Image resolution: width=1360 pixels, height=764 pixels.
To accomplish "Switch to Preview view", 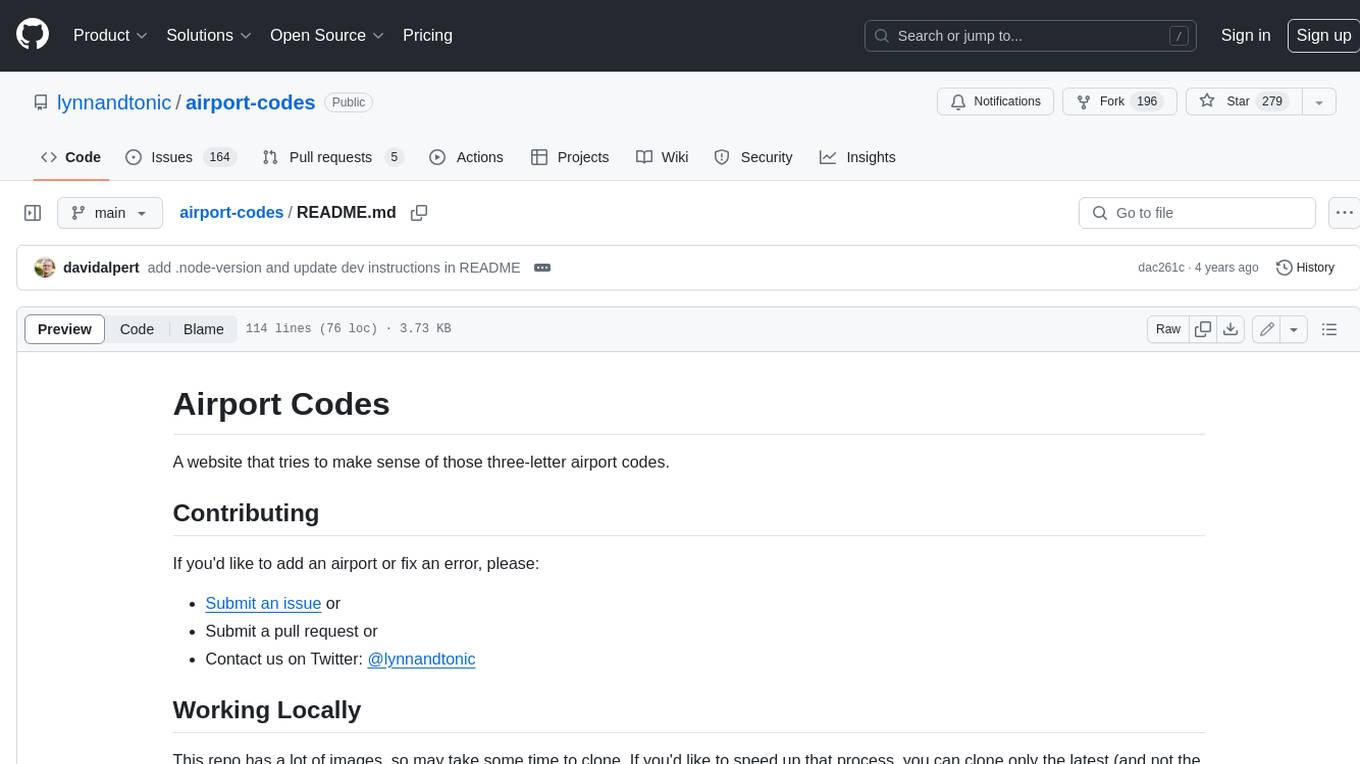I will (x=65, y=329).
